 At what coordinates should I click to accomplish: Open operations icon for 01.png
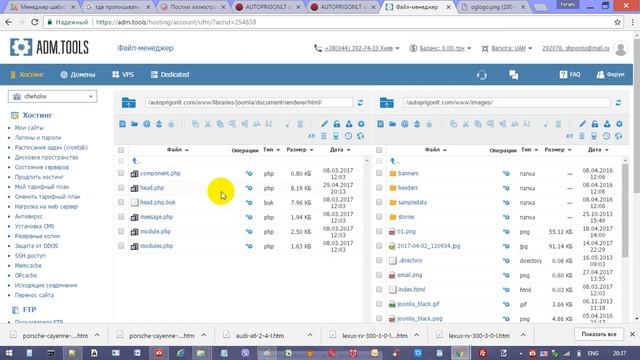[x=506, y=231]
